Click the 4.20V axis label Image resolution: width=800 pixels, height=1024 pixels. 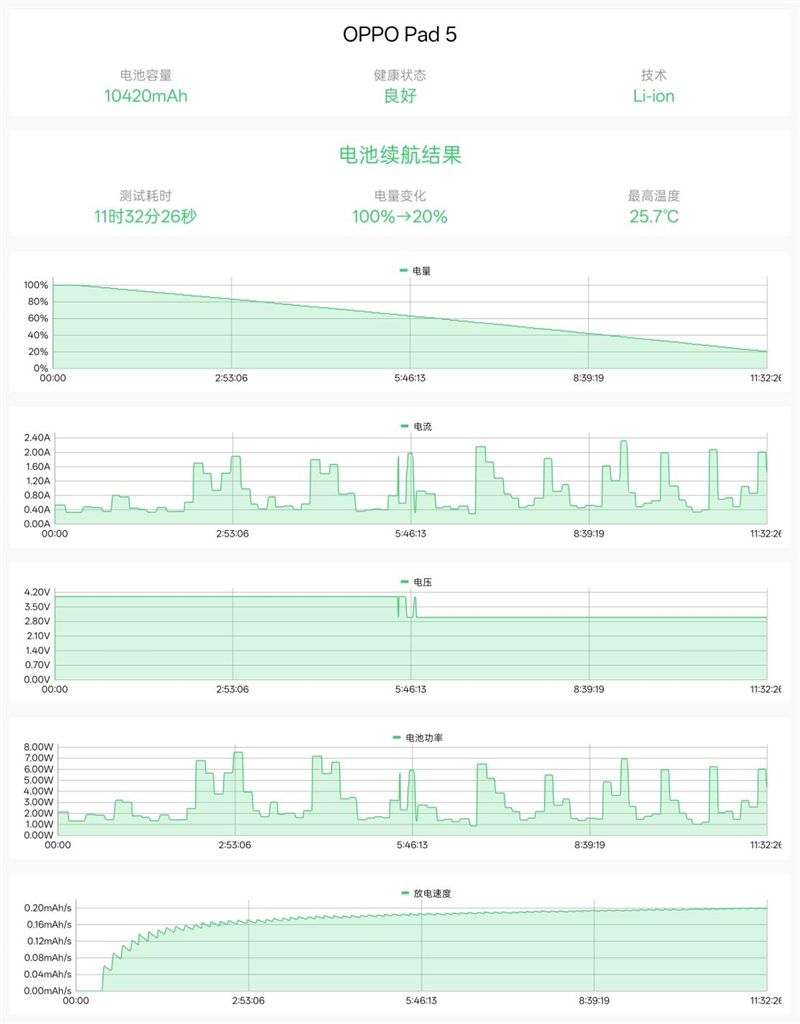pos(37,592)
